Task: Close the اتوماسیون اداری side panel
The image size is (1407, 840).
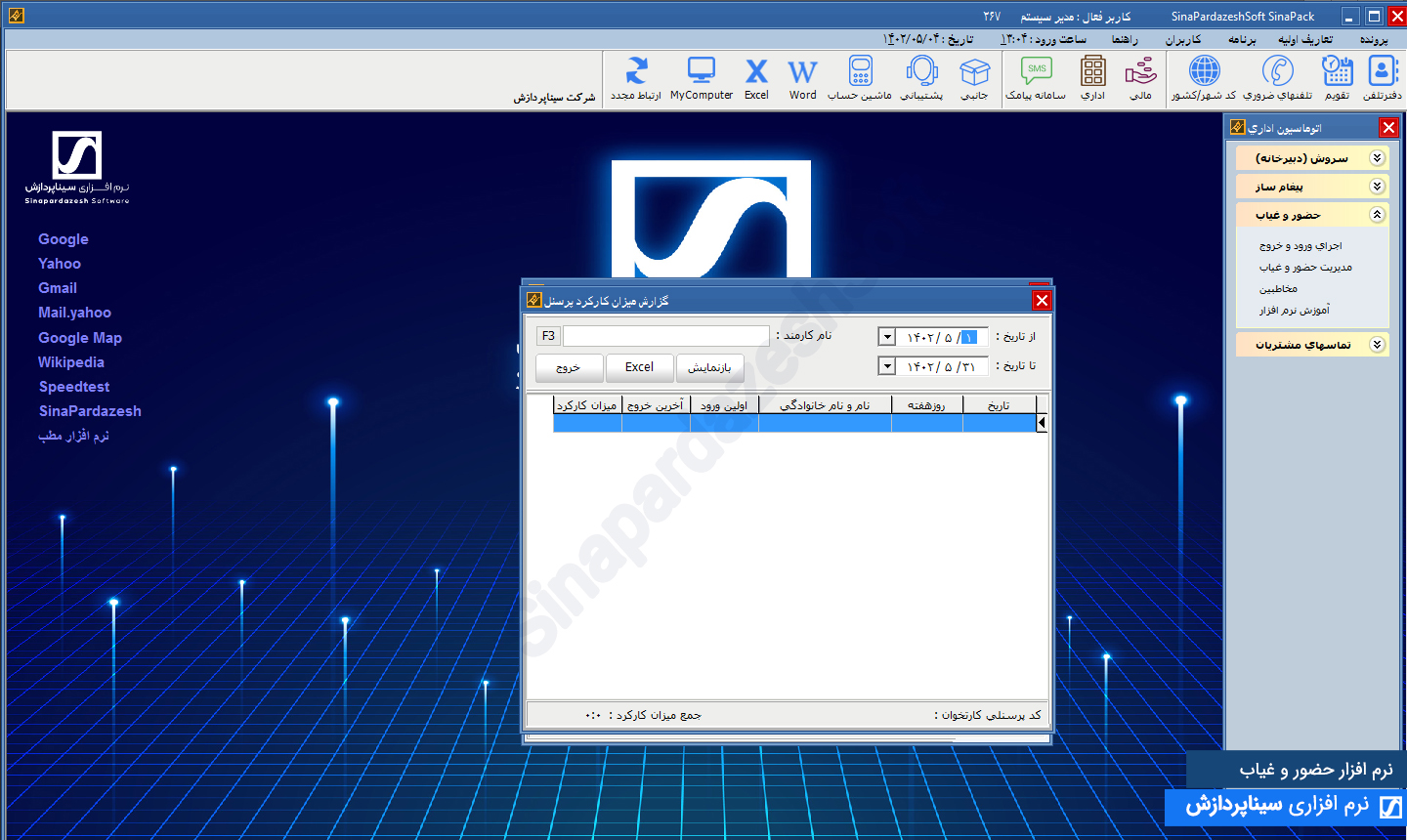Action: [1388, 128]
